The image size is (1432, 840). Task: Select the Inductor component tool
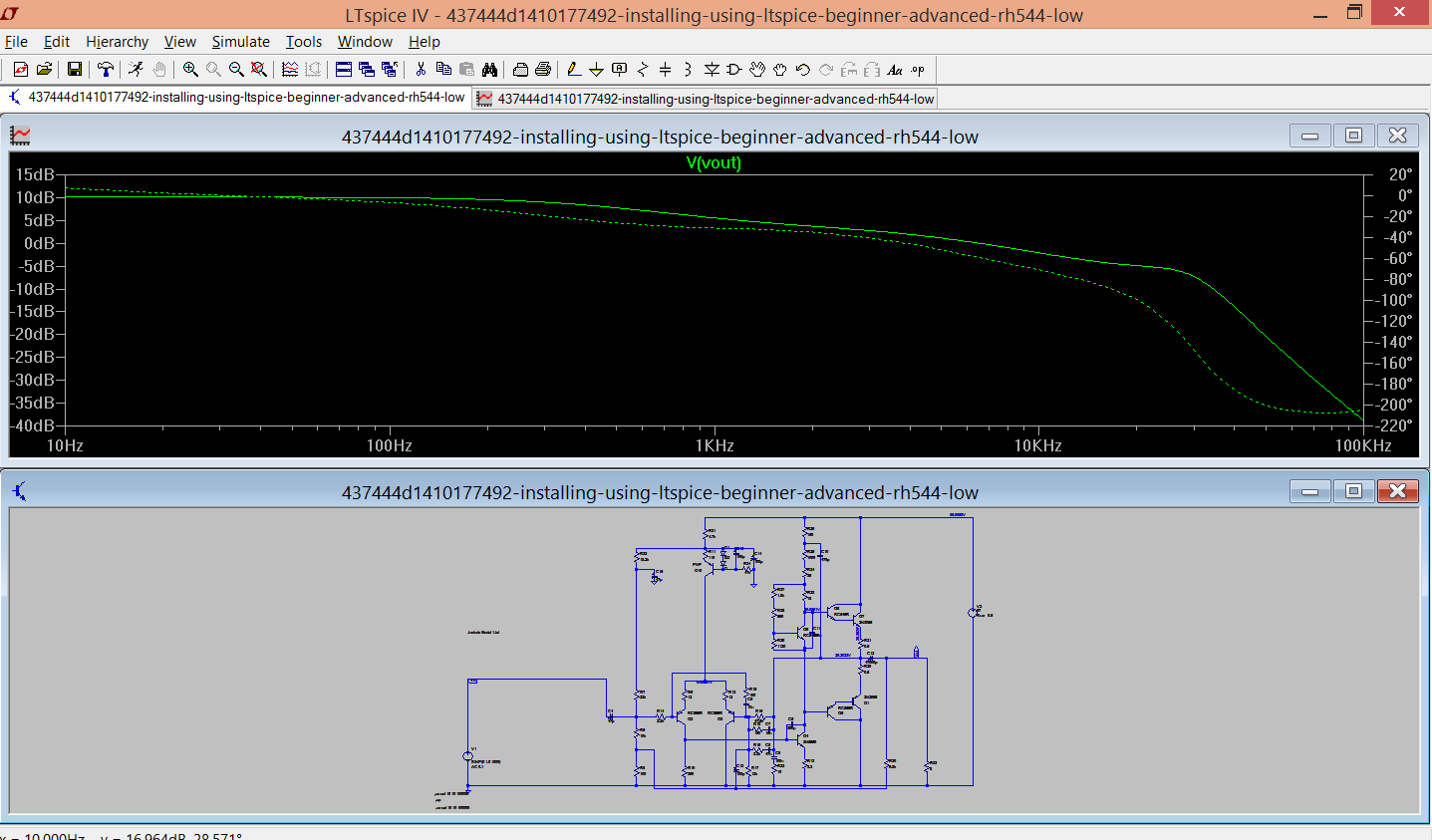[688, 69]
